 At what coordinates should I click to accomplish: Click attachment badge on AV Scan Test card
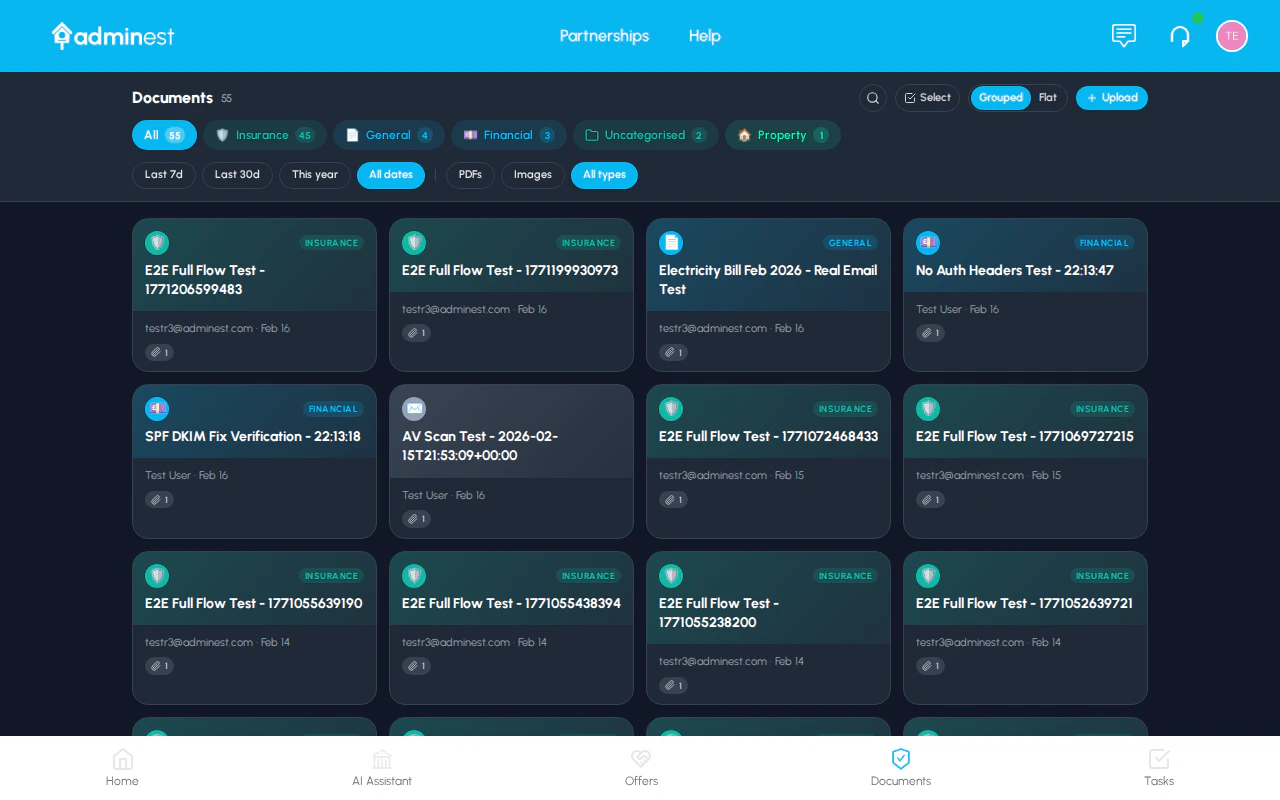pos(416,519)
